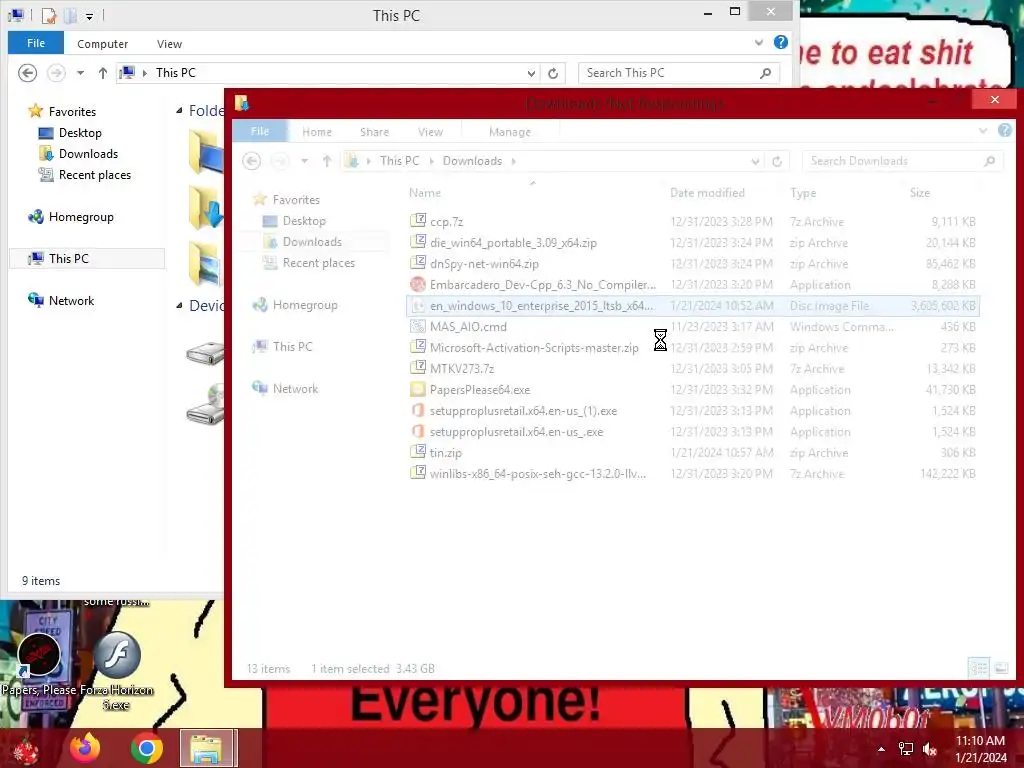
Task: Open Papers, Please desktop shortcut
Action: pos(39,664)
